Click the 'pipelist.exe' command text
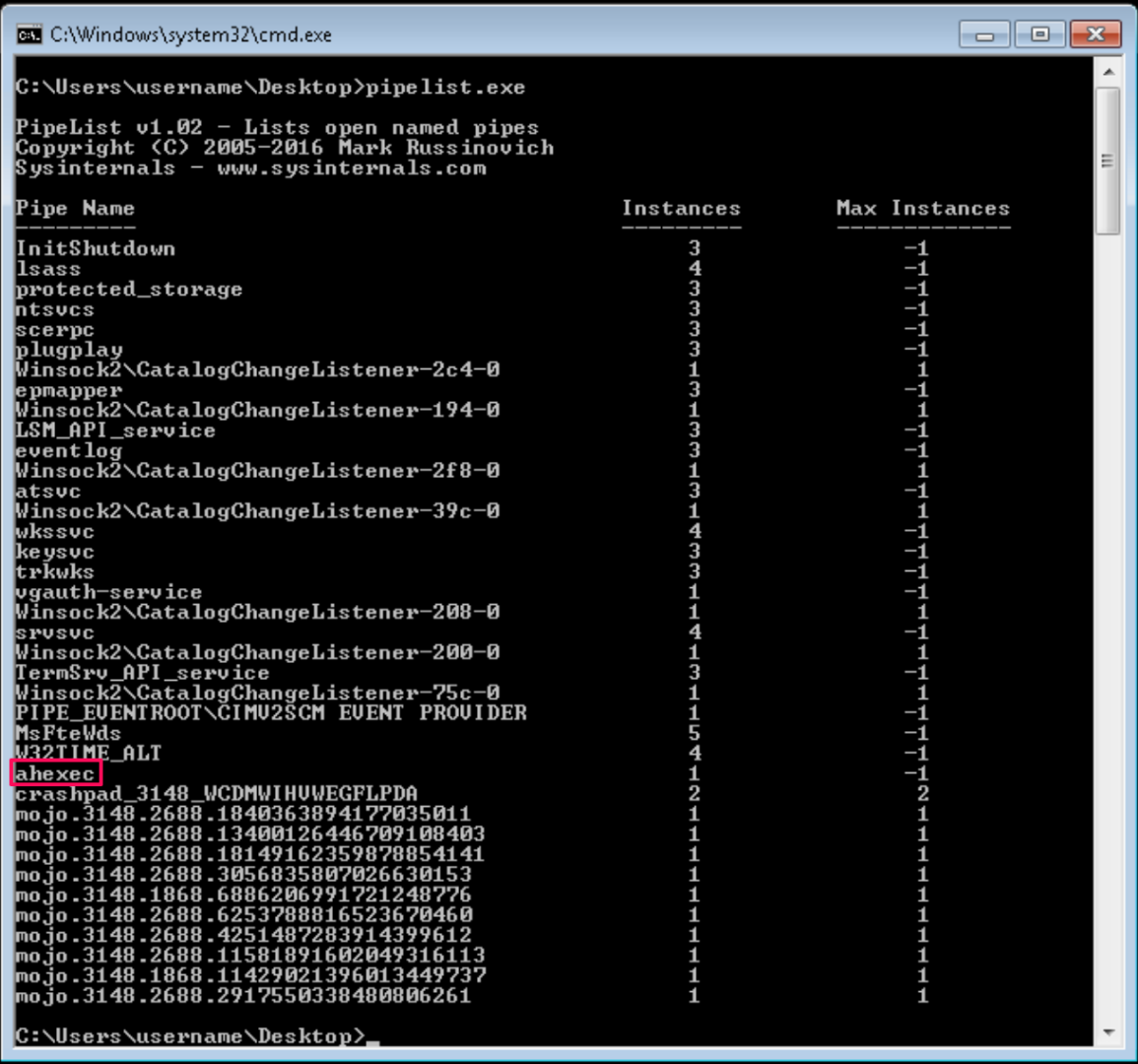 (x=445, y=87)
